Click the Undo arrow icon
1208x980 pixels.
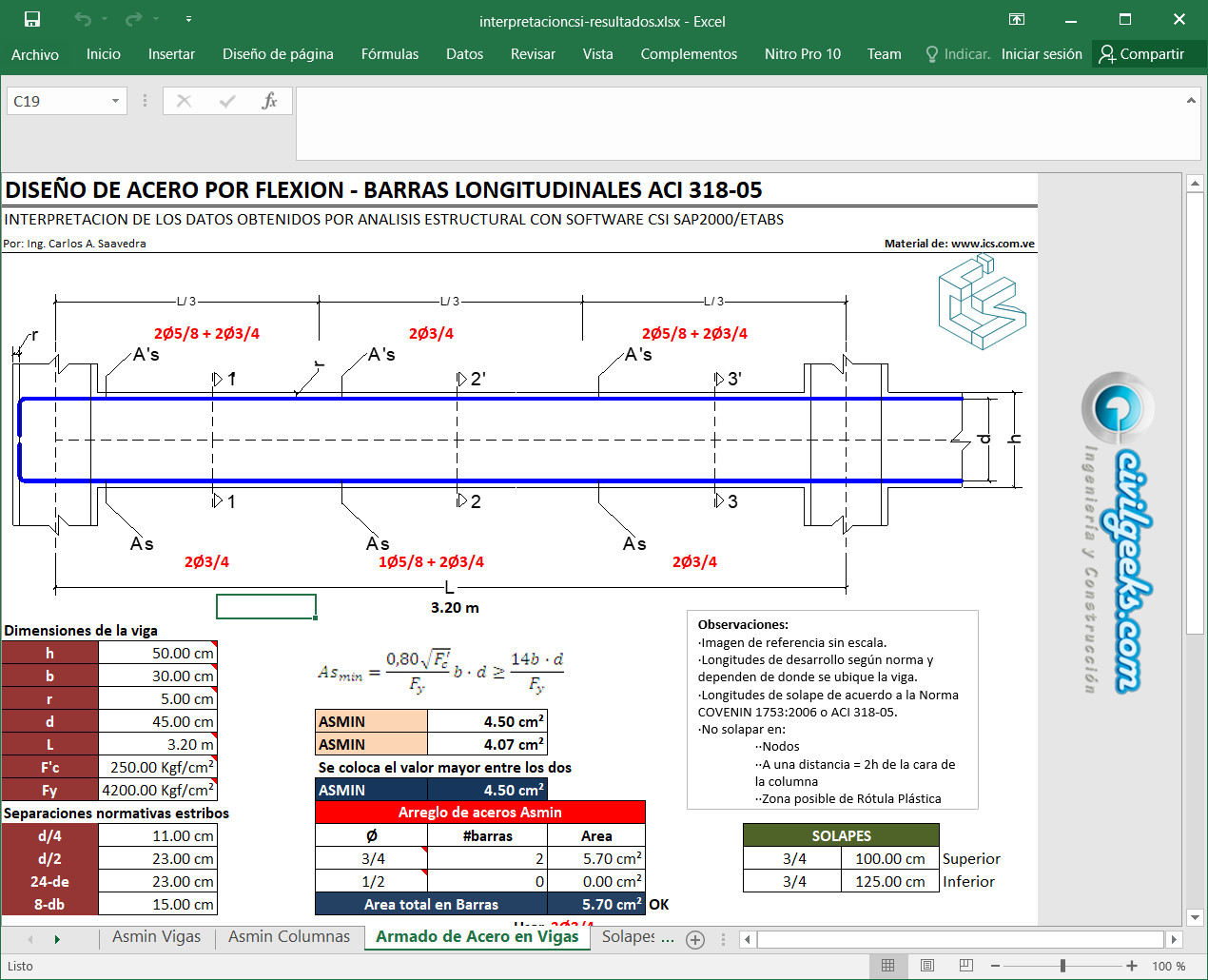pos(83,20)
